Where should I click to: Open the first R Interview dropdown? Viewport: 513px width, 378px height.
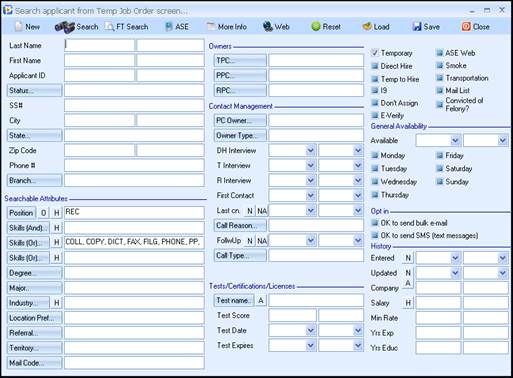click(x=310, y=181)
